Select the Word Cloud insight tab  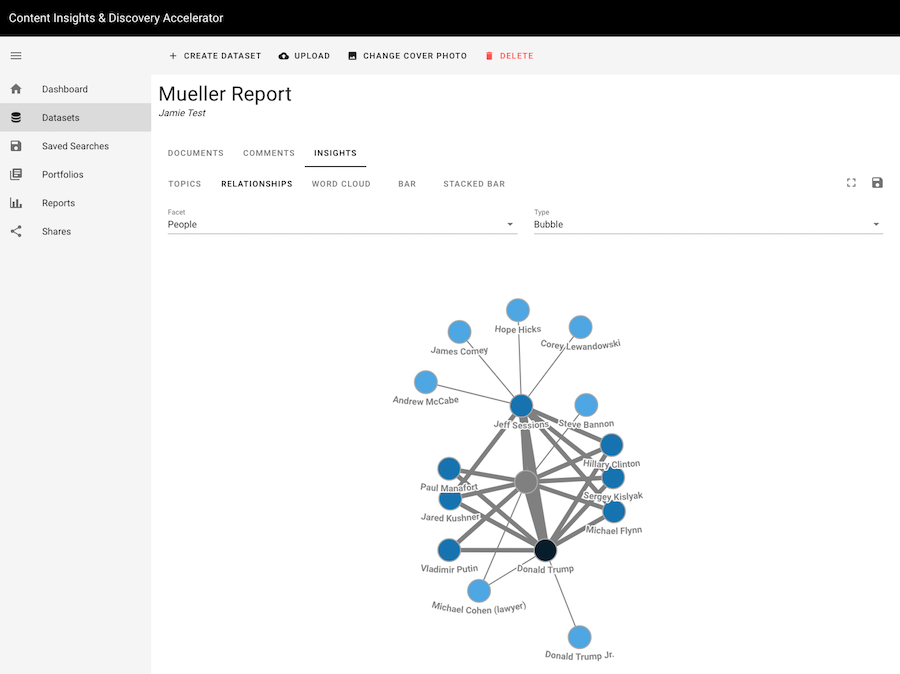[341, 184]
